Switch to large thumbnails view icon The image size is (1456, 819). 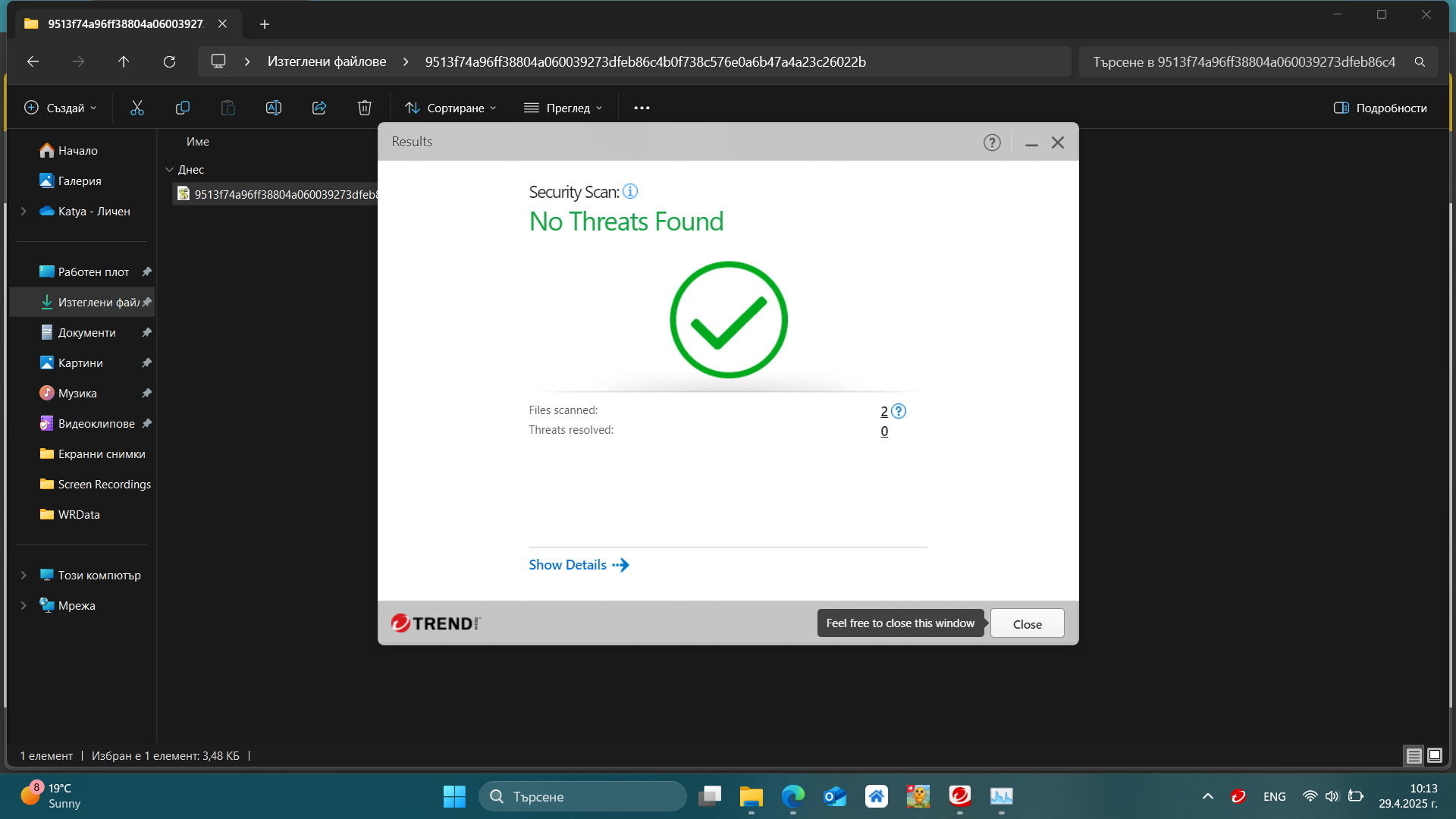[1435, 755]
